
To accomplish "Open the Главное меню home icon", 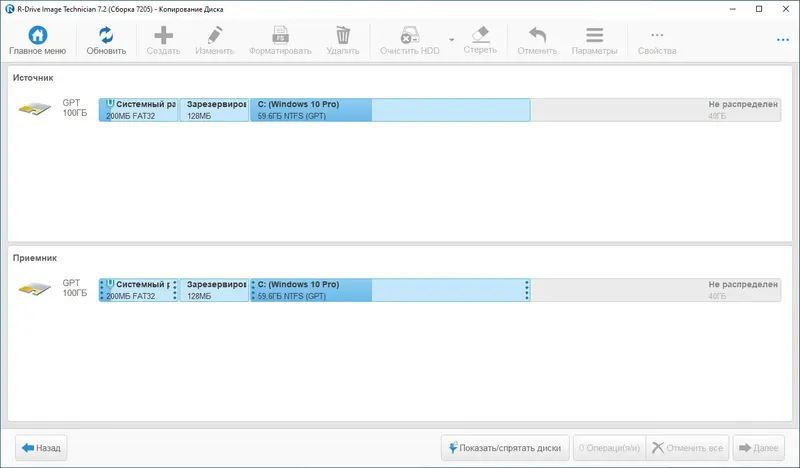I will (38, 35).
